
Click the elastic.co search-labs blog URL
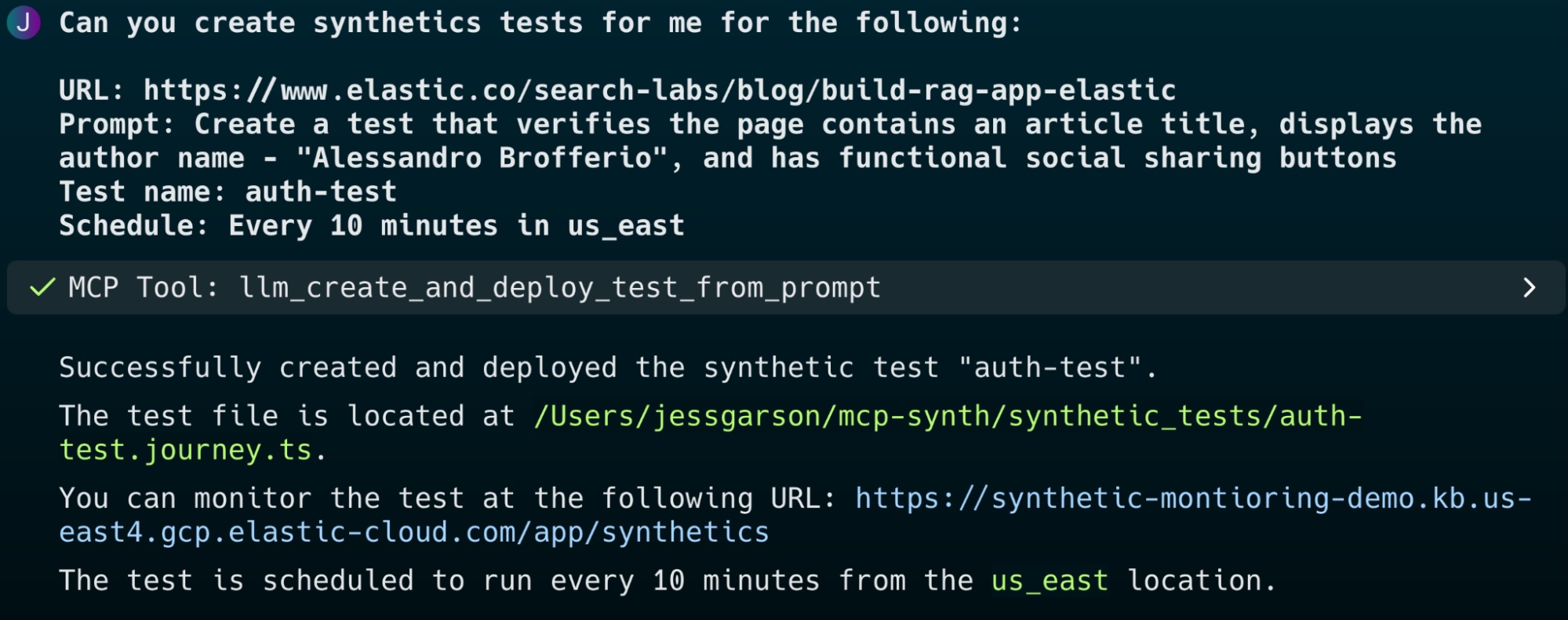click(x=659, y=91)
